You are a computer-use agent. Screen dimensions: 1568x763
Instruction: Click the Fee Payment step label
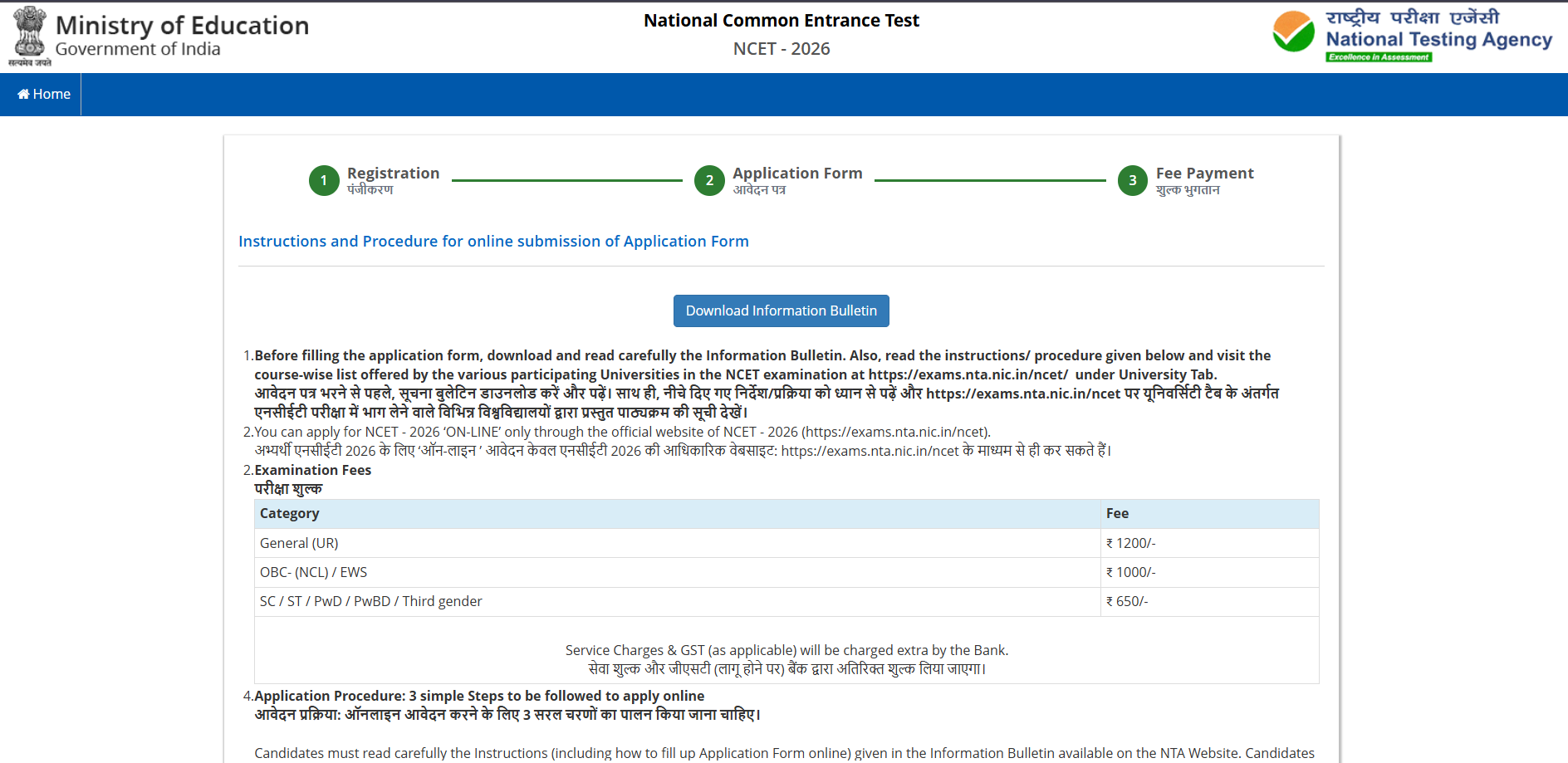point(1204,174)
